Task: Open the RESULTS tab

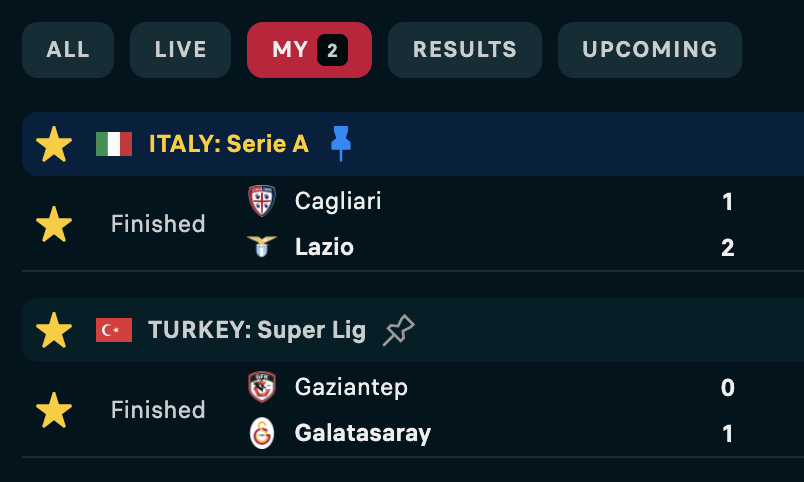Action: click(x=465, y=50)
